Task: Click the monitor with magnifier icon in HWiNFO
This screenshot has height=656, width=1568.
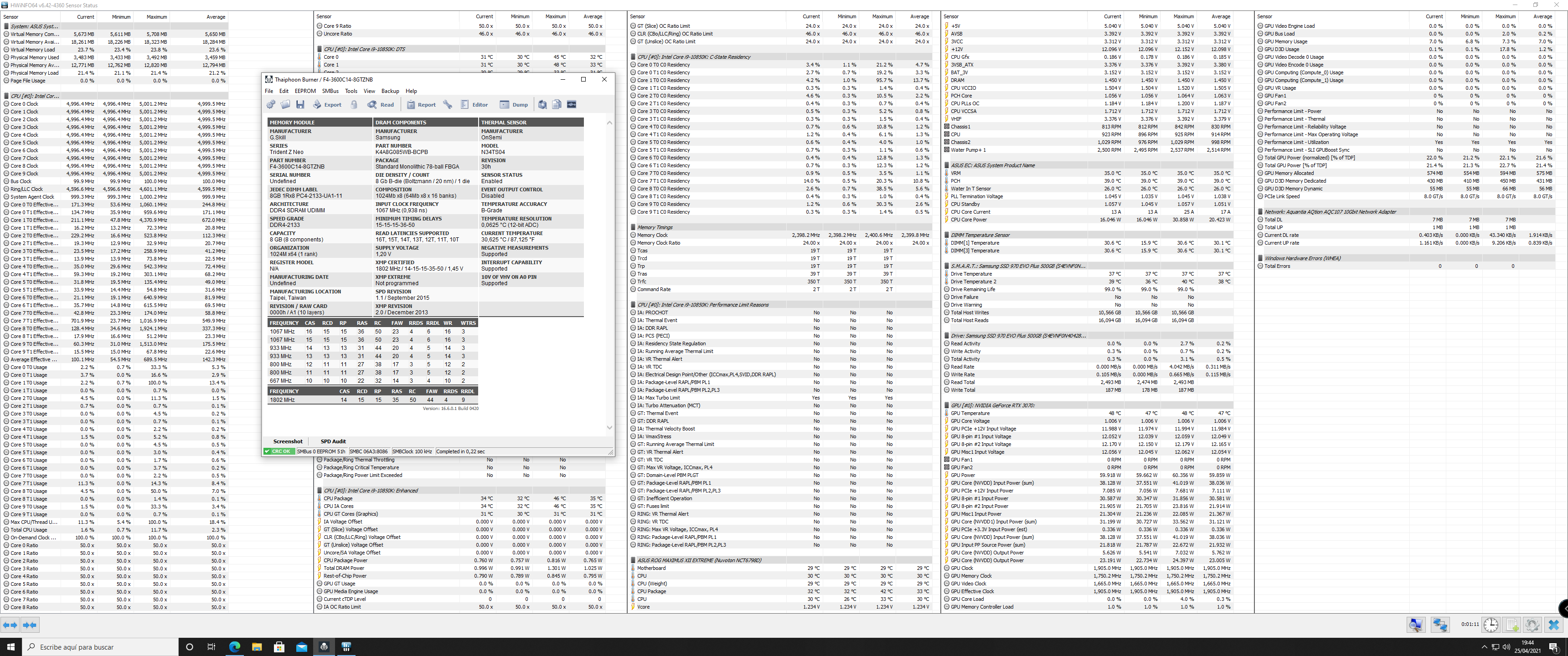Action: [1416, 625]
